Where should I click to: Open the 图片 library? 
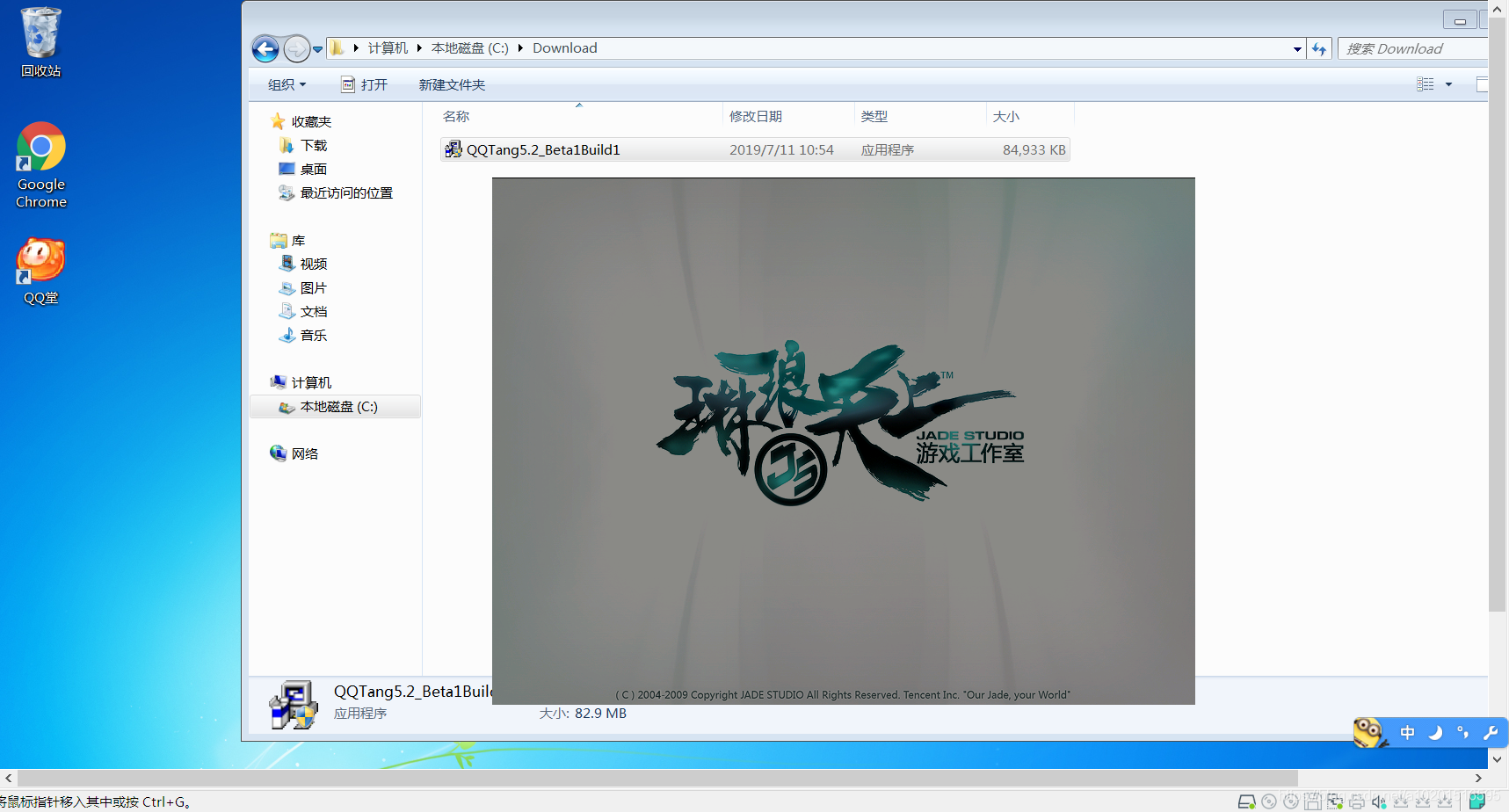pyautogui.click(x=313, y=287)
